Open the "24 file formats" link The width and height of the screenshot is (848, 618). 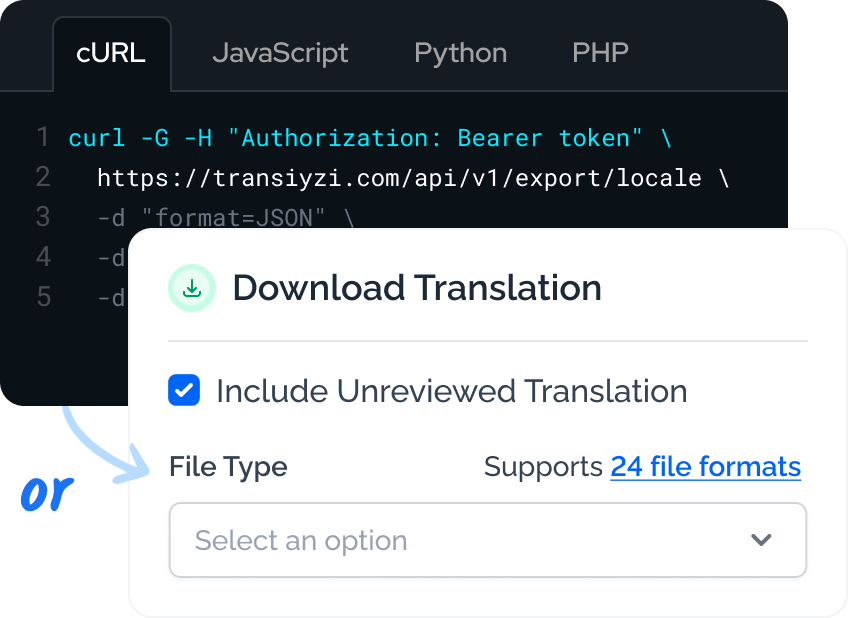[x=705, y=466]
